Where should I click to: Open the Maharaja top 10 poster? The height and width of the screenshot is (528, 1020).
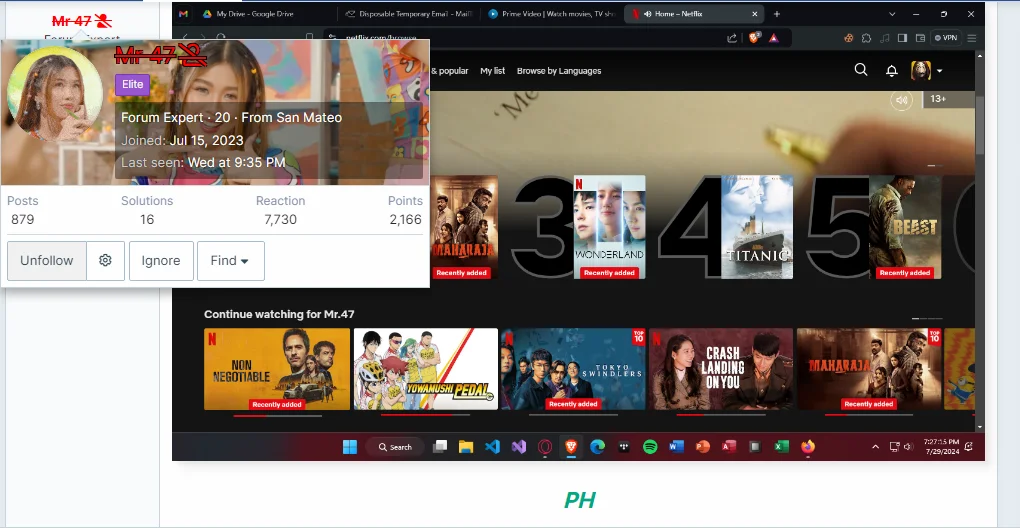pos(463,227)
